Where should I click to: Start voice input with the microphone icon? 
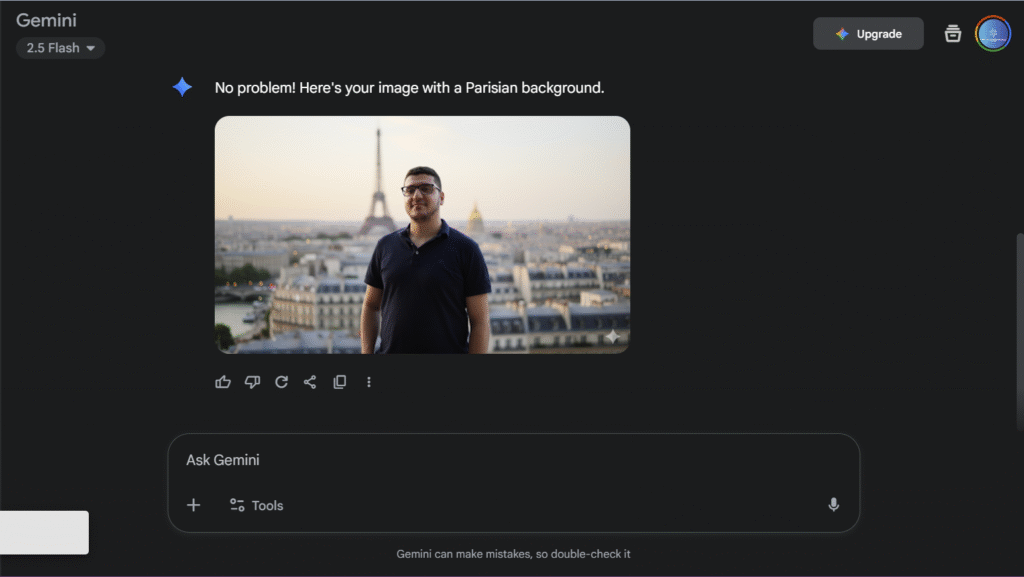(833, 505)
